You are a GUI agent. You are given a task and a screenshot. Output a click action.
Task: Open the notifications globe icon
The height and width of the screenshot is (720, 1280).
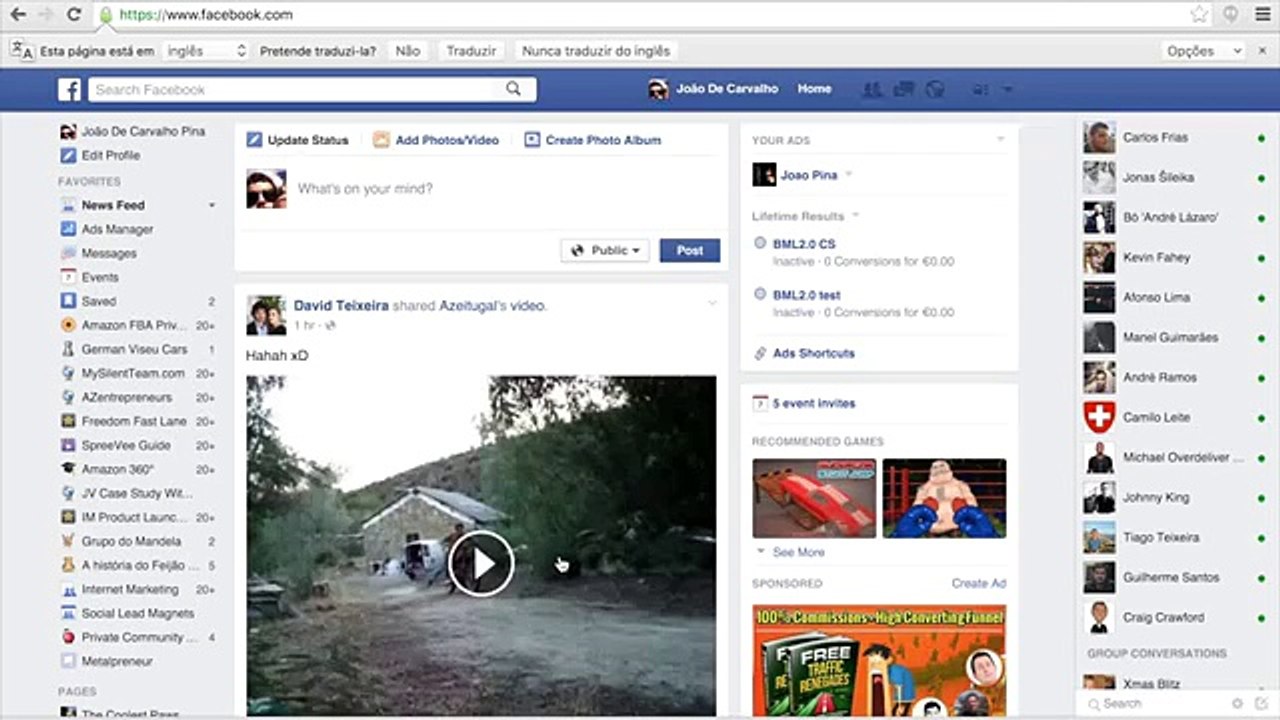[x=935, y=89]
